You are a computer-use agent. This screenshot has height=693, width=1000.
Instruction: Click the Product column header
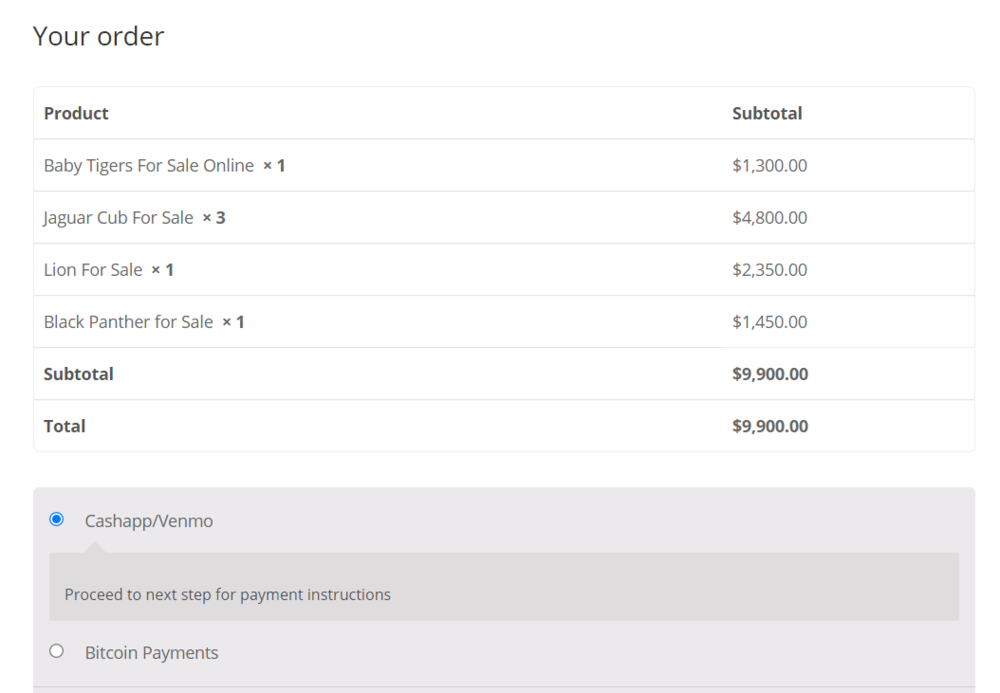tap(76, 114)
